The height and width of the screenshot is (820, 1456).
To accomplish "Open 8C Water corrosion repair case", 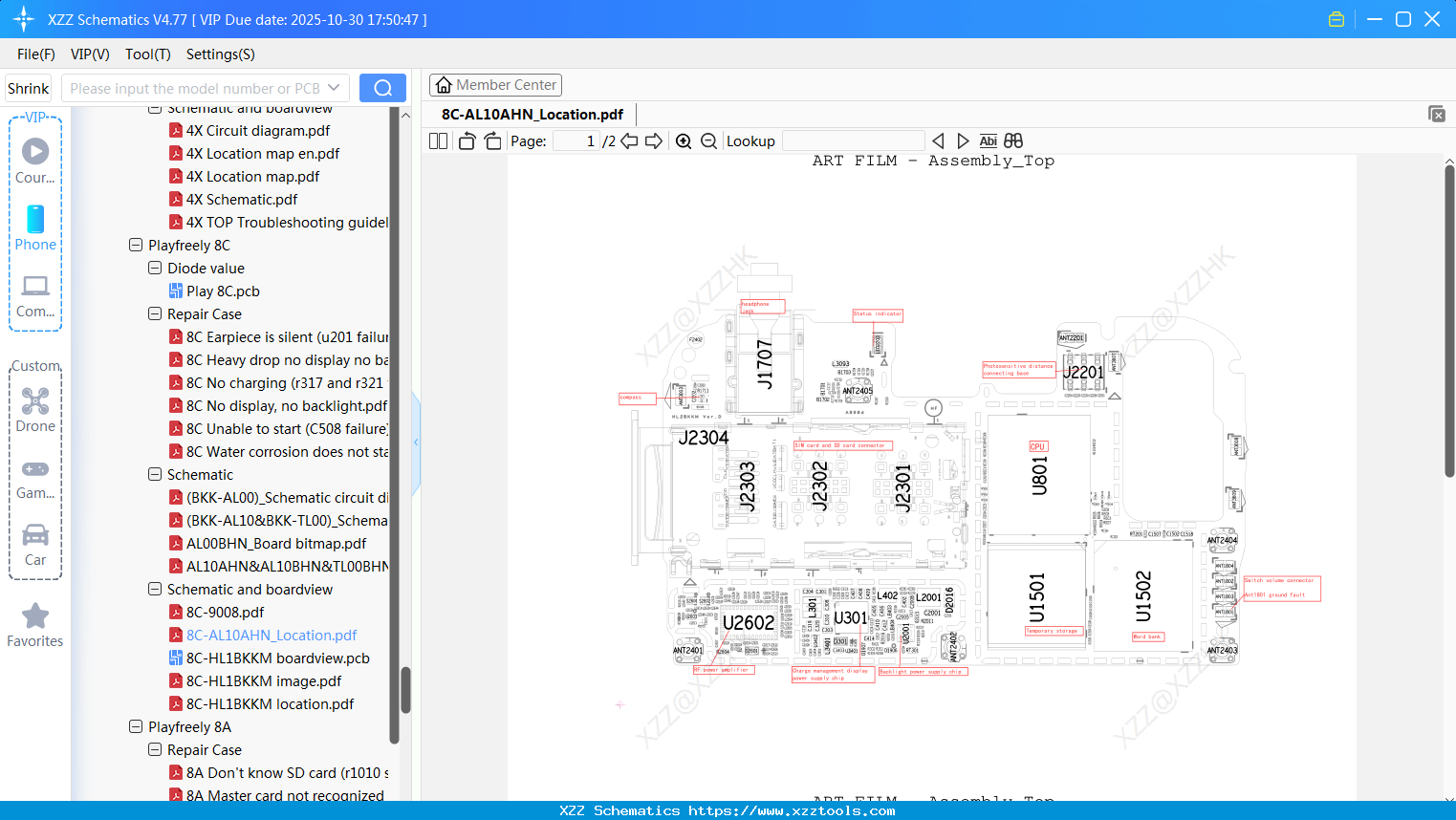I will 278,452.
